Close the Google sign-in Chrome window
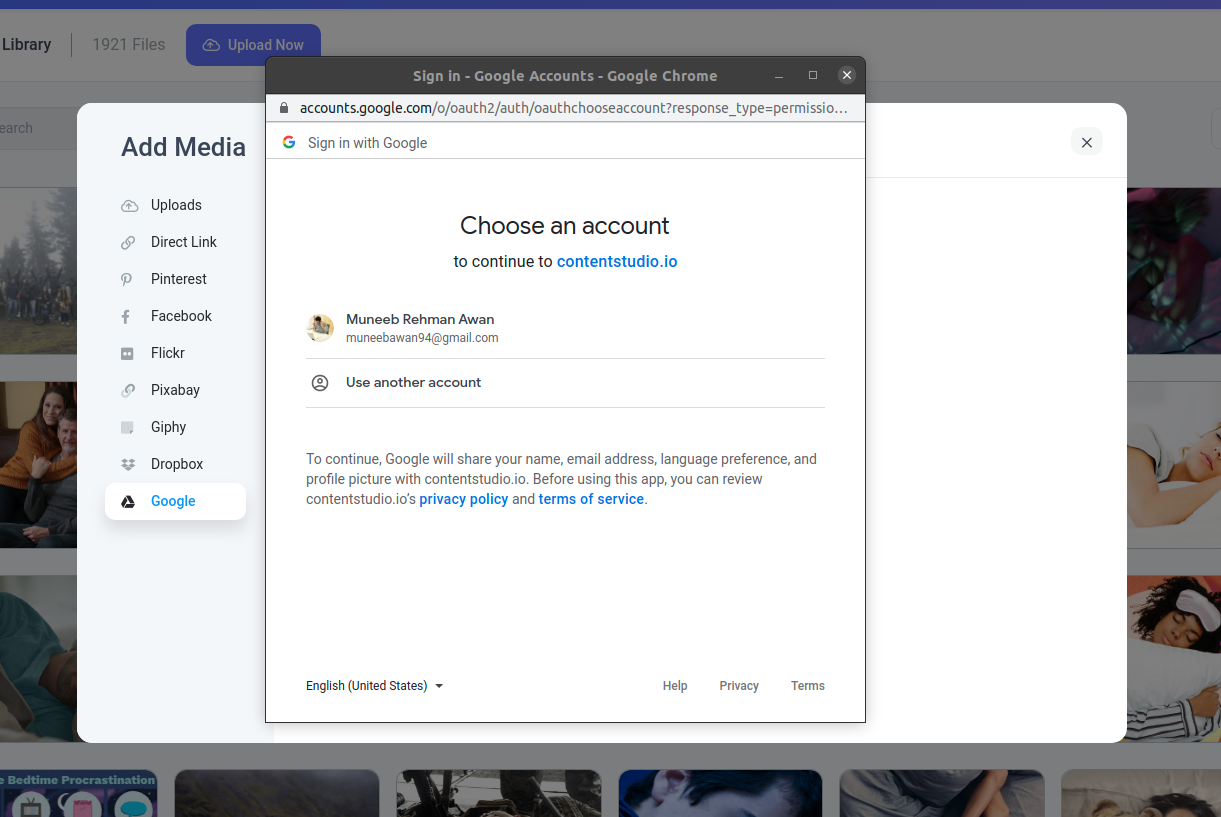 [847, 75]
